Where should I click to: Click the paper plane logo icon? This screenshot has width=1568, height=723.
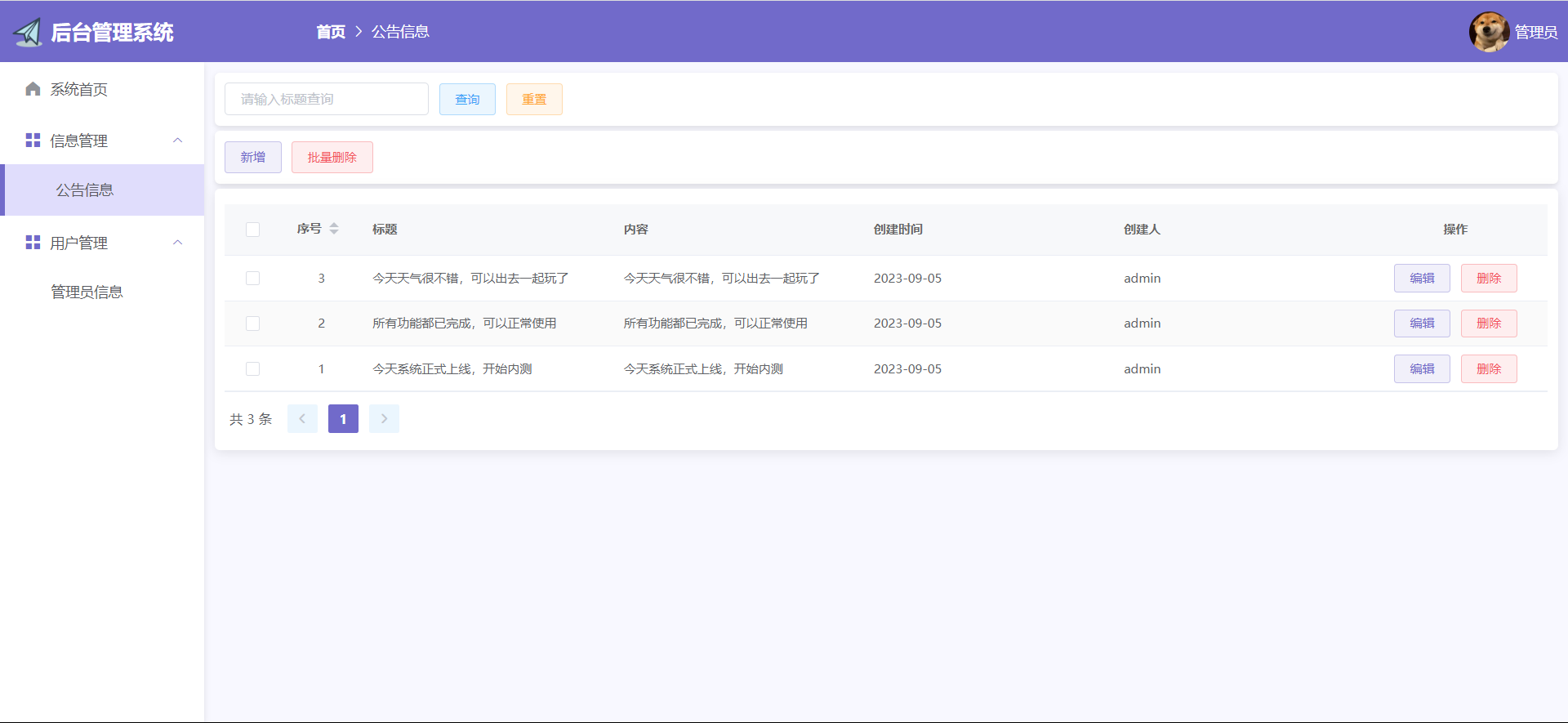tap(28, 32)
